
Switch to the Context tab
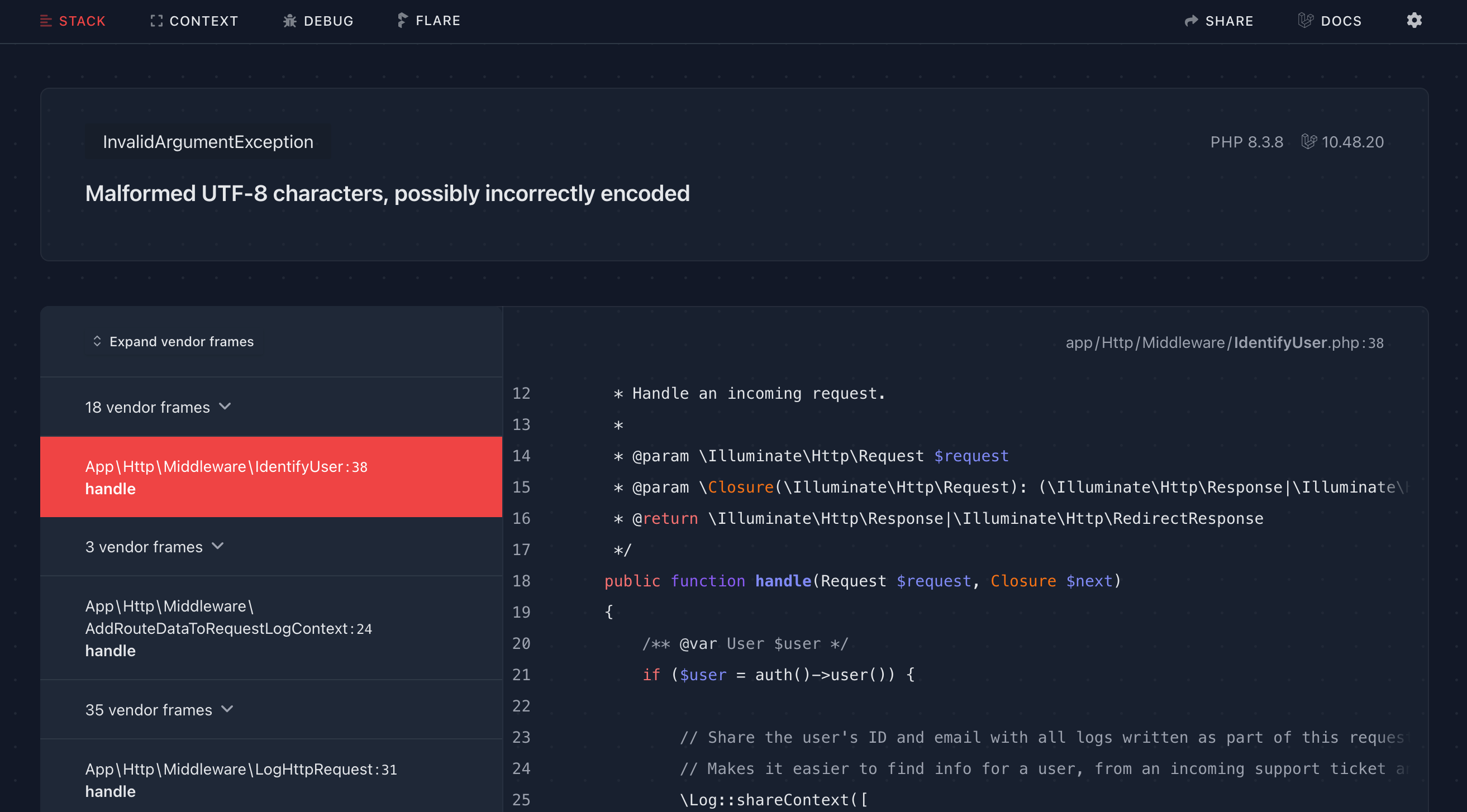click(x=203, y=21)
